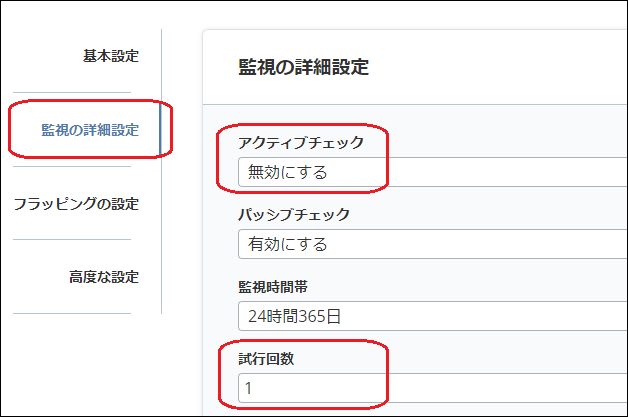The image size is (628, 417).
Task: Click the 試行回数 input field
Action: pyautogui.click(x=432, y=388)
